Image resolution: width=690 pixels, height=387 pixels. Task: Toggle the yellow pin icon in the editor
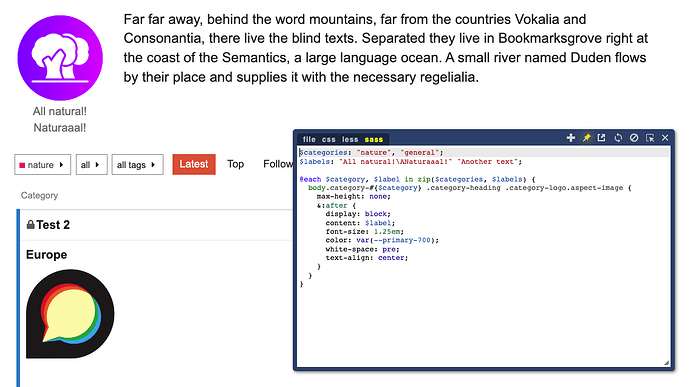[587, 138]
